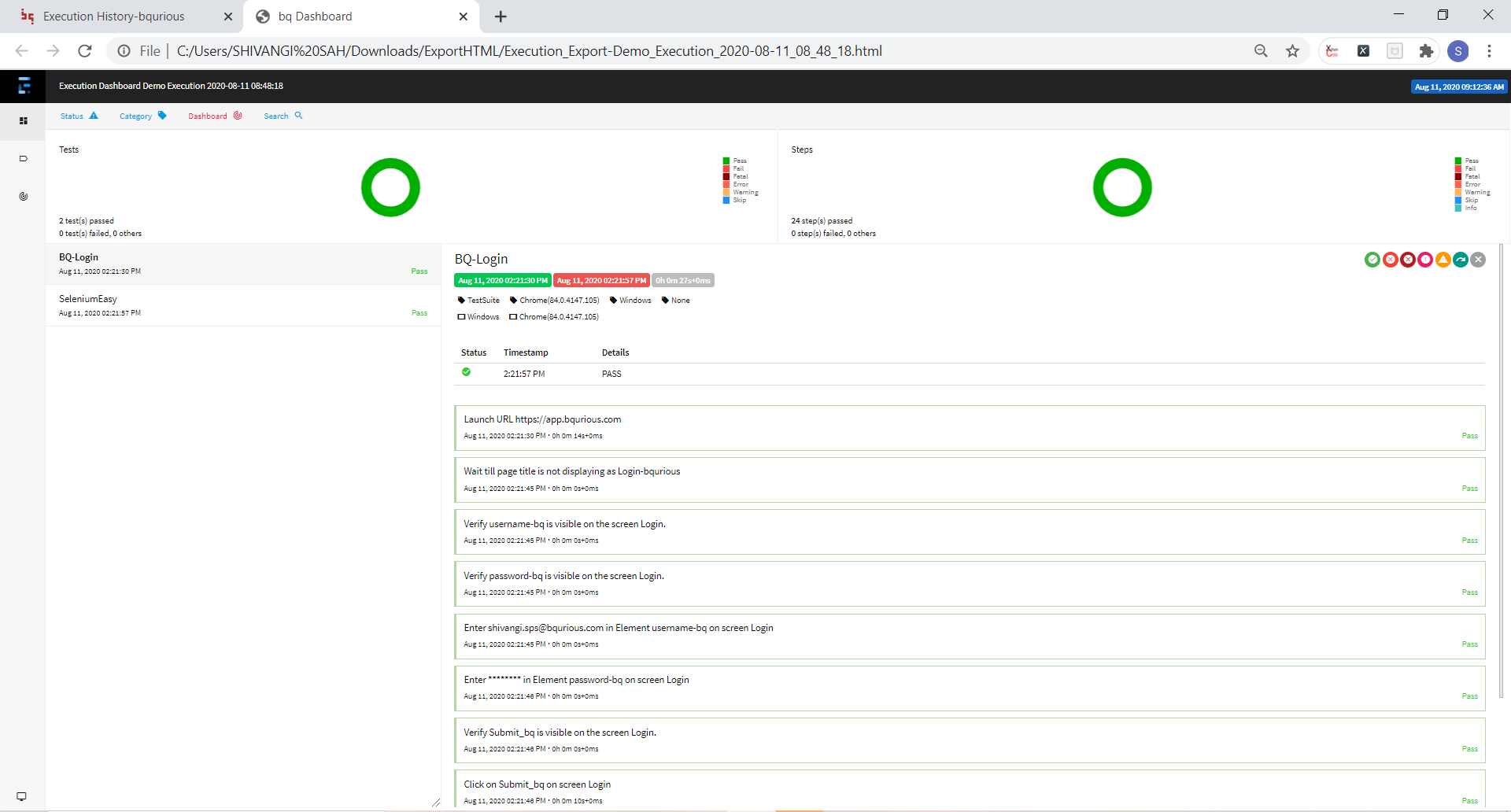Click the detail panel vertical scrollbar
The width and height of the screenshot is (1511, 812).
click(x=1502, y=472)
